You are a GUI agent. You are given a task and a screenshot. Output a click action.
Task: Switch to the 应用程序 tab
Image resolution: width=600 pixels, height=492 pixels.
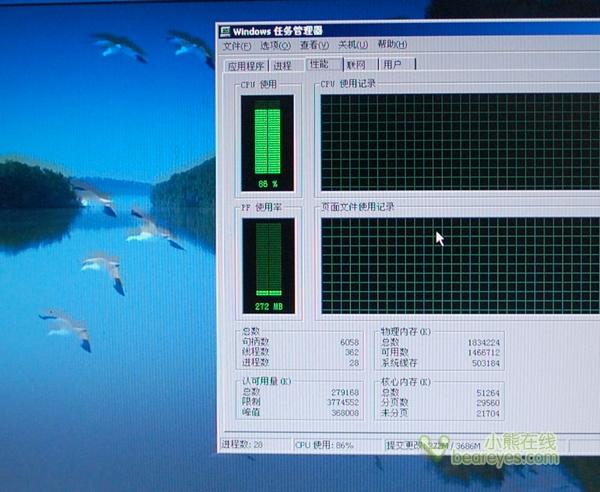pos(246,66)
